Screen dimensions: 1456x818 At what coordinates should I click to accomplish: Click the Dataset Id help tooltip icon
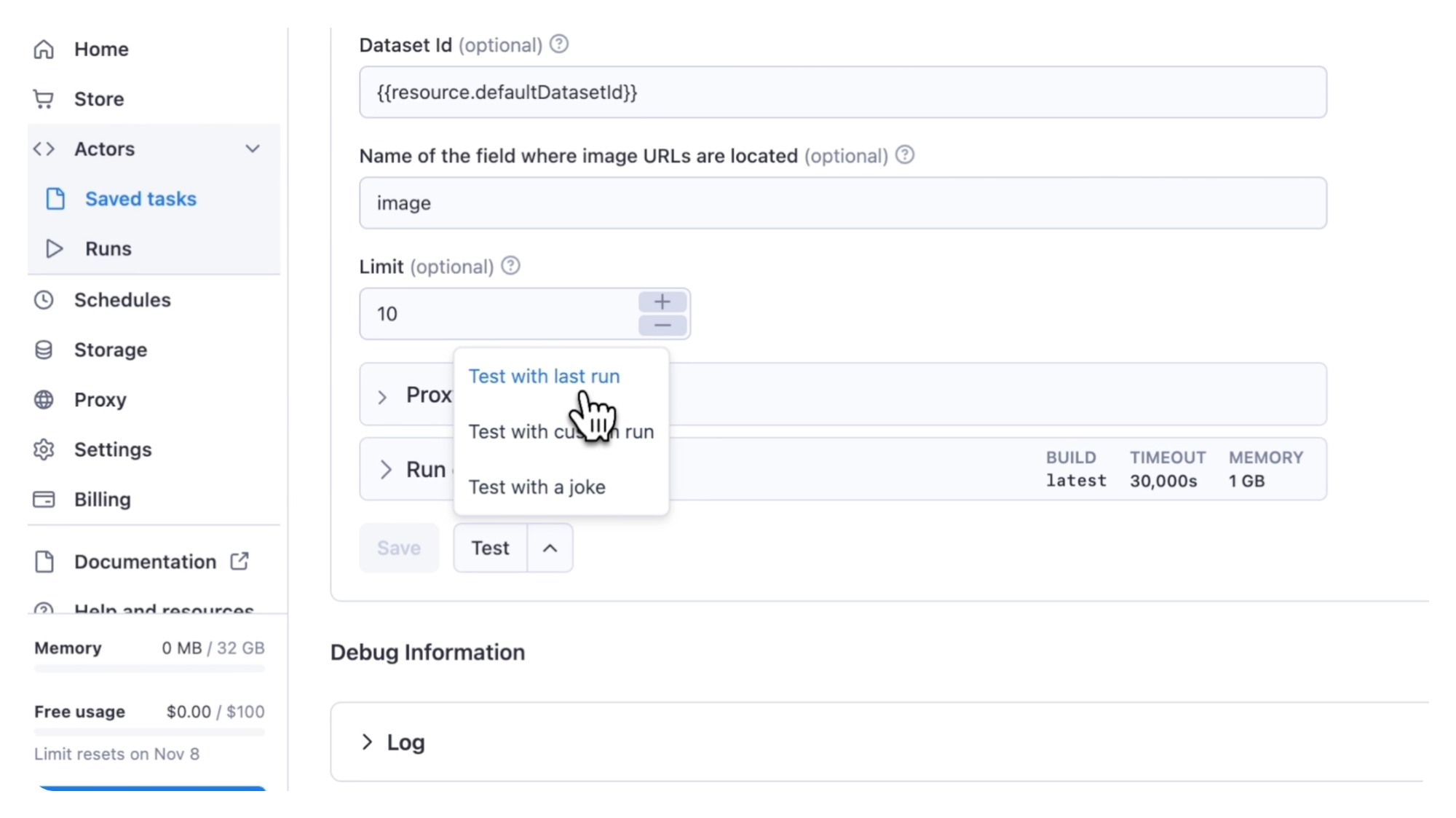coord(559,44)
